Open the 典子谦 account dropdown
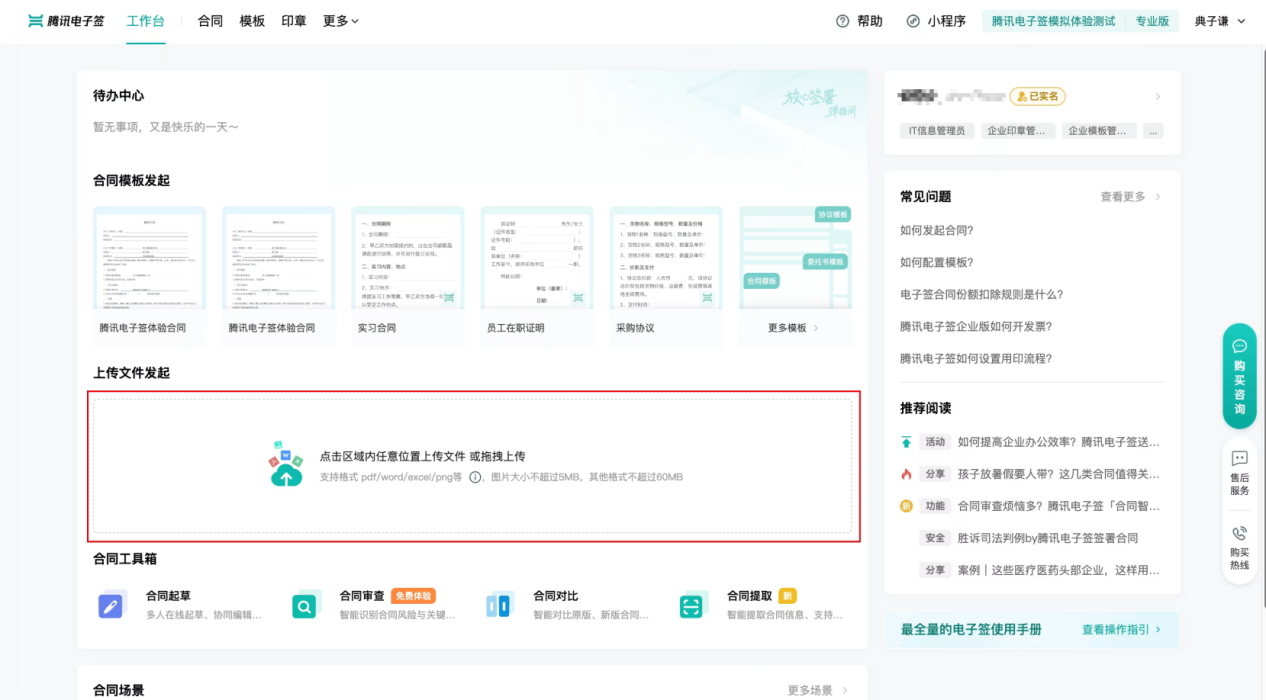 1221,21
